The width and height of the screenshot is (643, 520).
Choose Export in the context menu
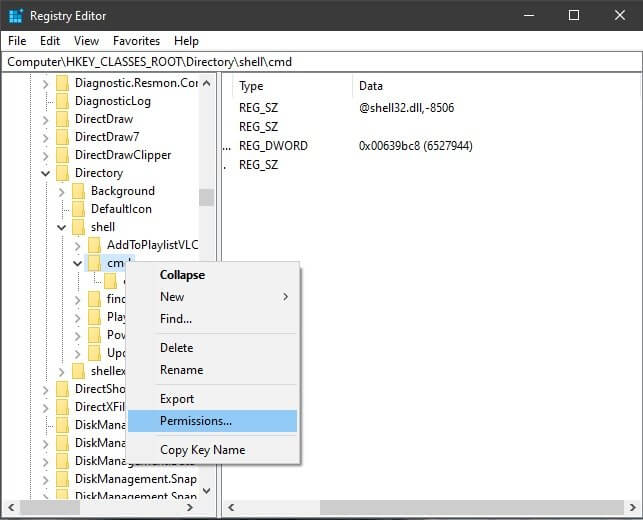(x=212, y=399)
